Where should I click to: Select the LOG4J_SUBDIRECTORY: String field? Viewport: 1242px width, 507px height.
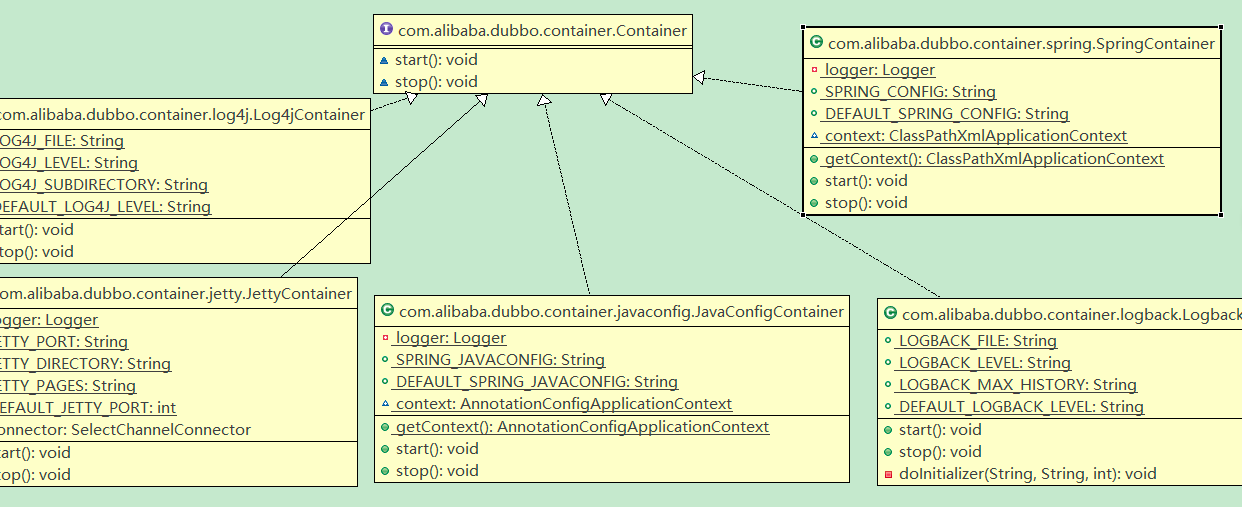point(104,185)
